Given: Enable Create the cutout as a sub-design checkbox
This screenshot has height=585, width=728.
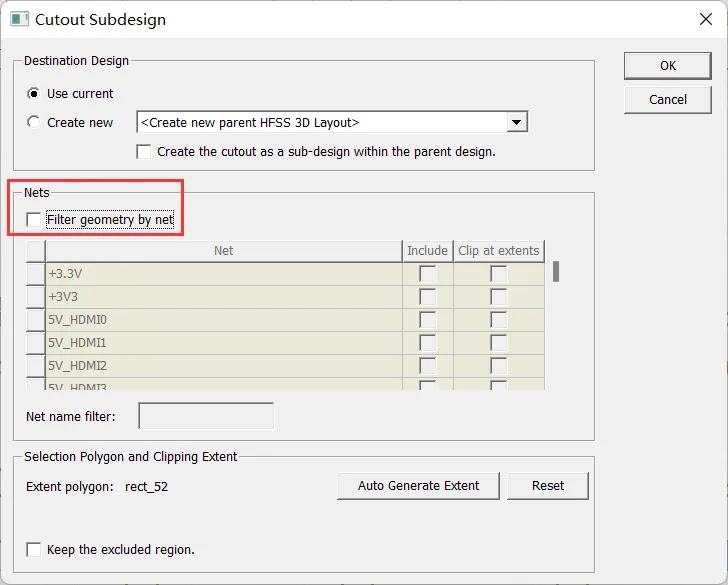Looking at the screenshot, I should [x=143, y=152].
